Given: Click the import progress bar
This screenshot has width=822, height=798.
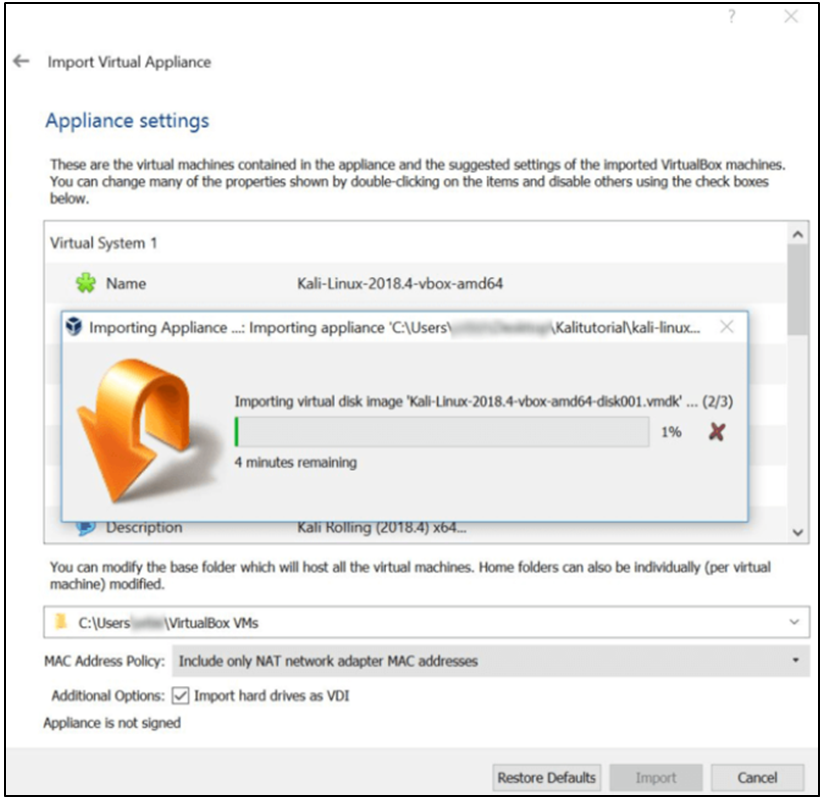Looking at the screenshot, I should pos(441,432).
